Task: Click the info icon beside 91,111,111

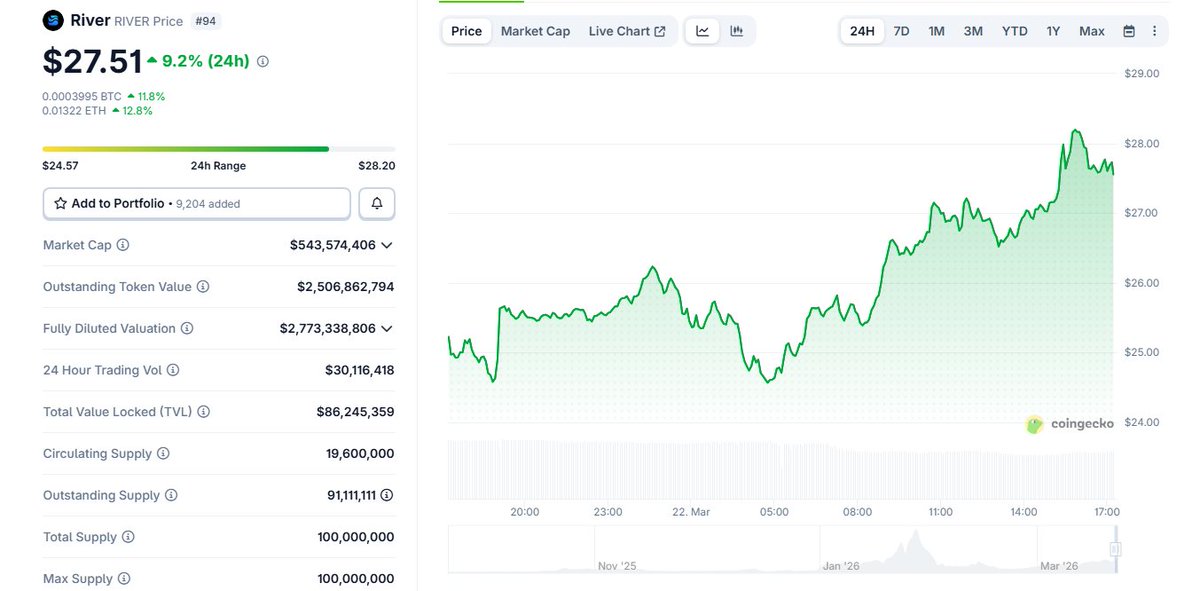Action: tap(387, 496)
